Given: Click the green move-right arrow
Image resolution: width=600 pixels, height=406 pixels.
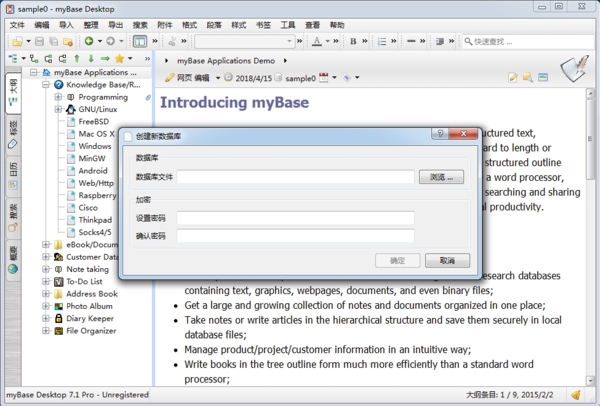Looking at the screenshot, I should pyautogui.click(x=105, y=59).
